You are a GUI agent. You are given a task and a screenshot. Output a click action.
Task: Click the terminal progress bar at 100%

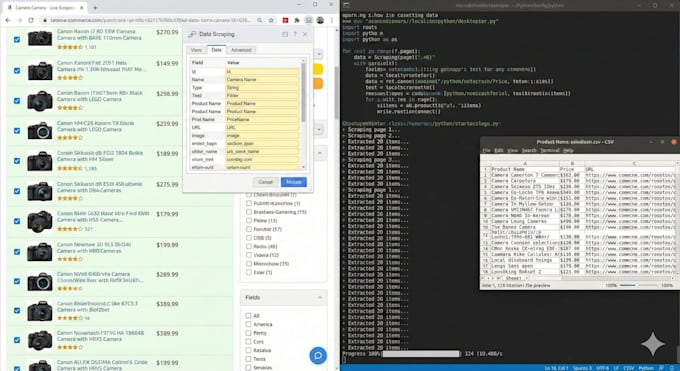tap(421, 354)
